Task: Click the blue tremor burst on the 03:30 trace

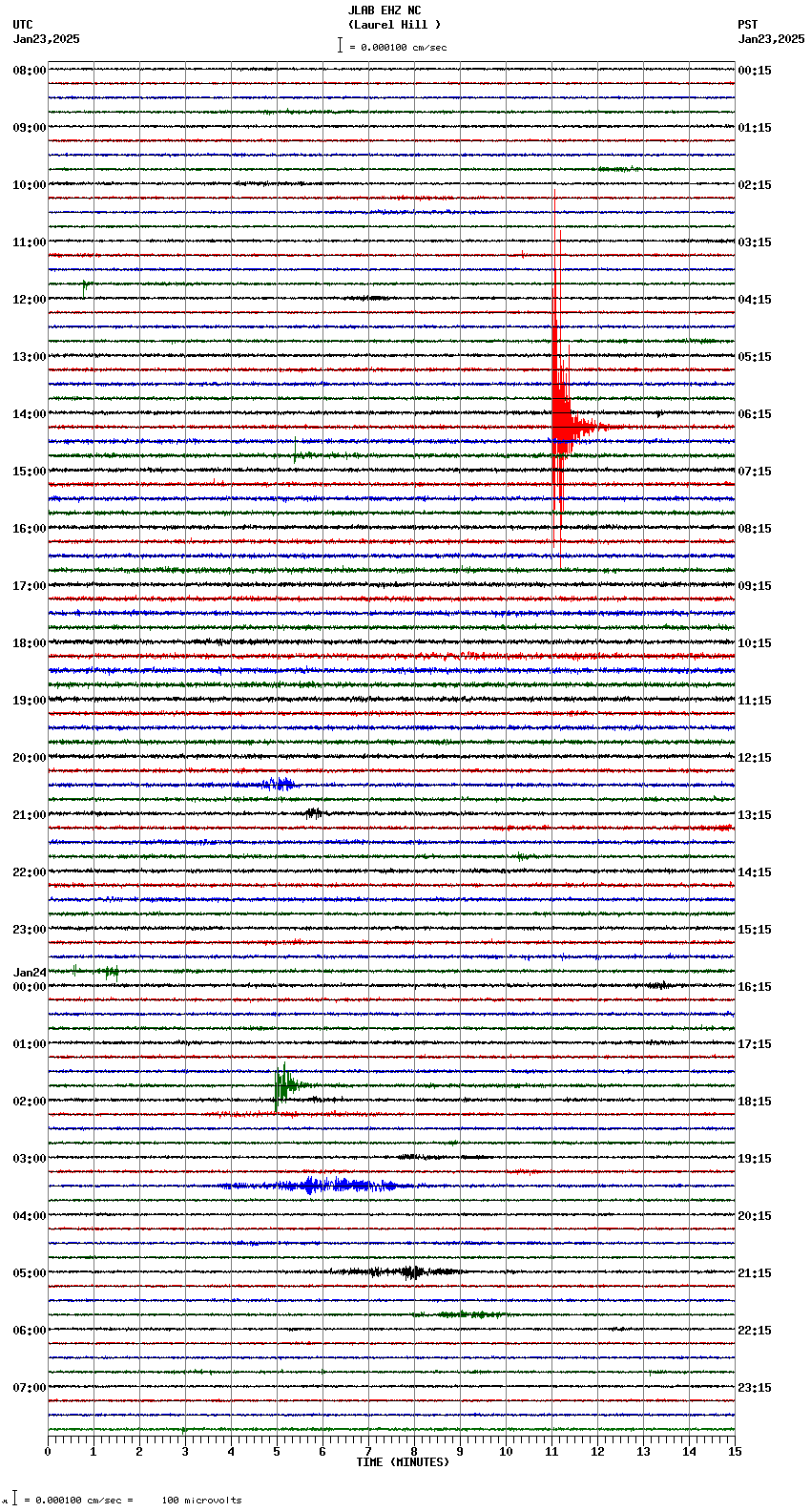Action: click(324, 1186)
